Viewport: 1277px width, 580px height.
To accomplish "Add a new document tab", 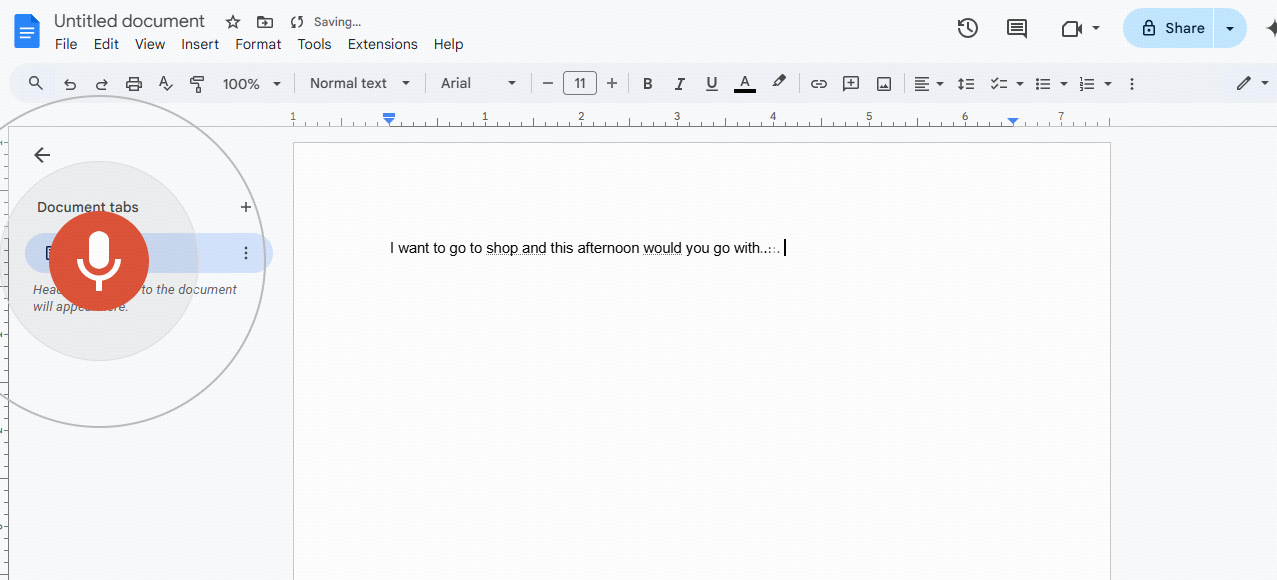I will point(245,207).
